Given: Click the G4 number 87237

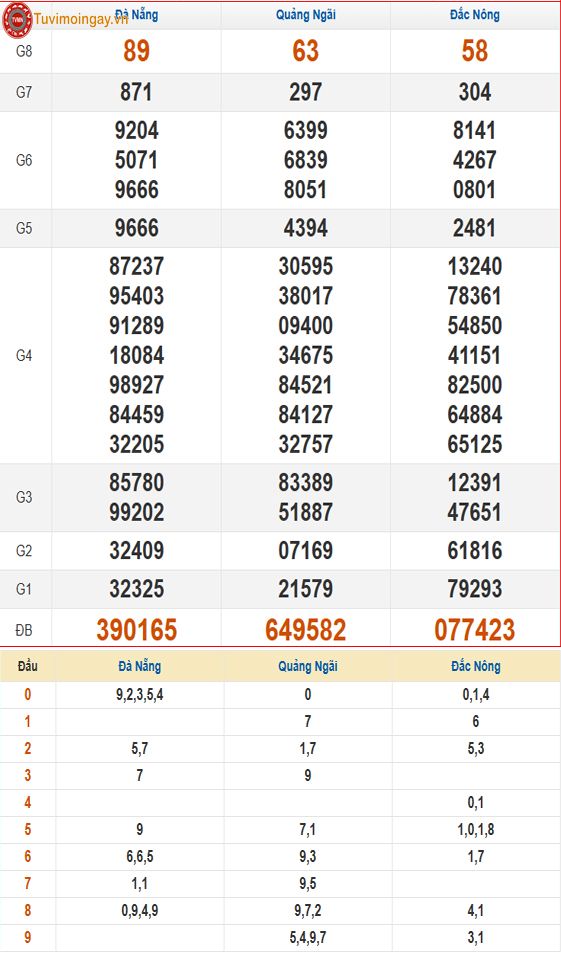Looking at the screenshot, I should 137,266.
